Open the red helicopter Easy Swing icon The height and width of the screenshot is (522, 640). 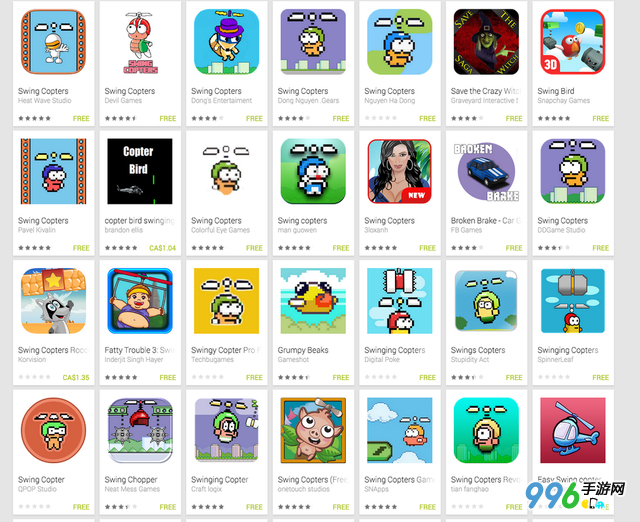573,430
